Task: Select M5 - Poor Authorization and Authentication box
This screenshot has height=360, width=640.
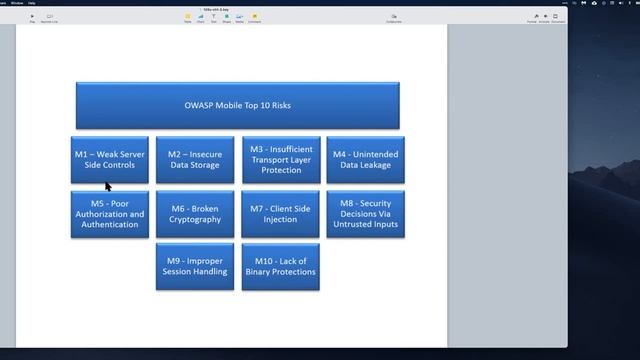Action: click(x=110, y=214)
